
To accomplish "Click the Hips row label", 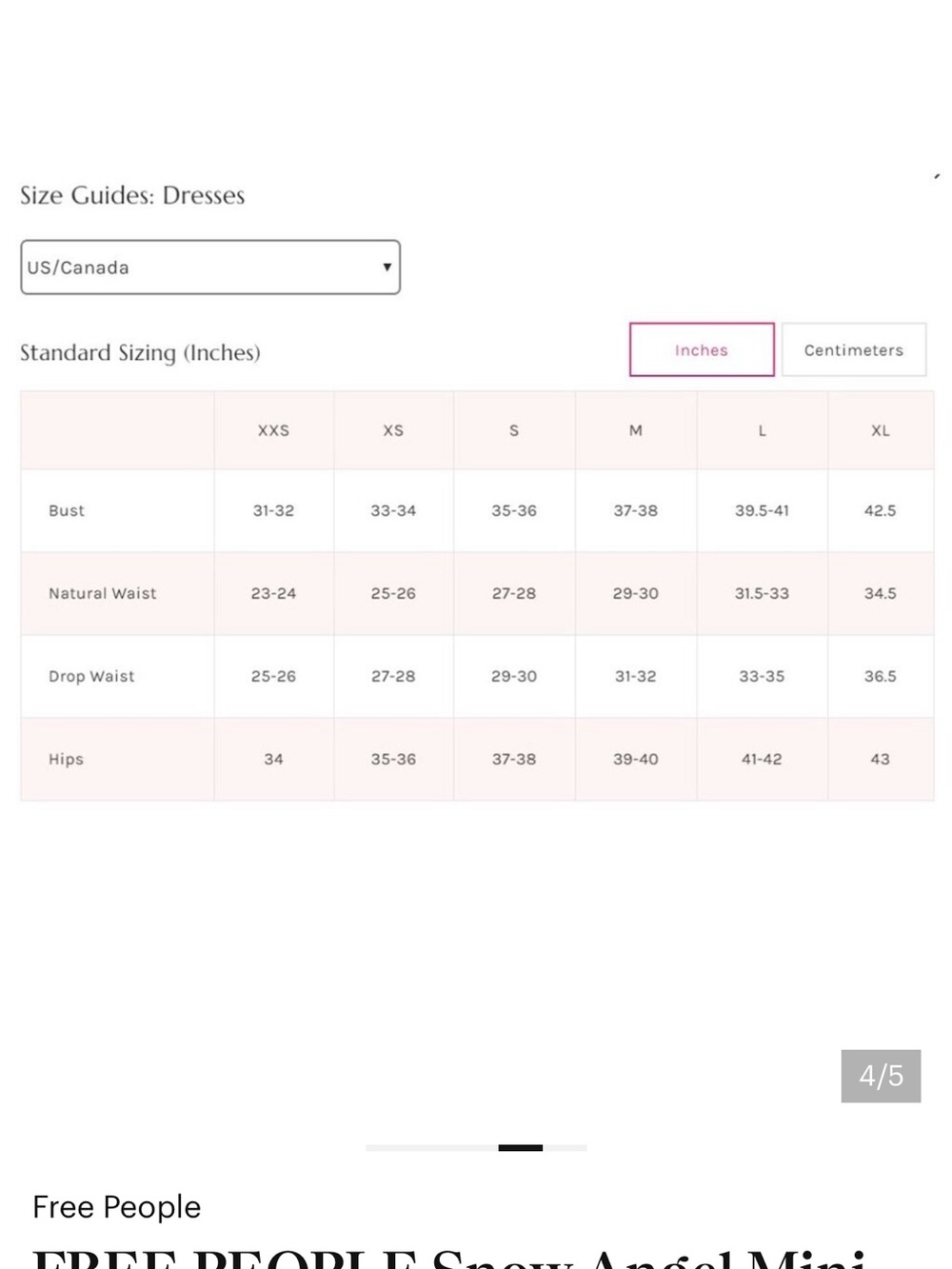I will pyautogui.click(x=66, y=759).
